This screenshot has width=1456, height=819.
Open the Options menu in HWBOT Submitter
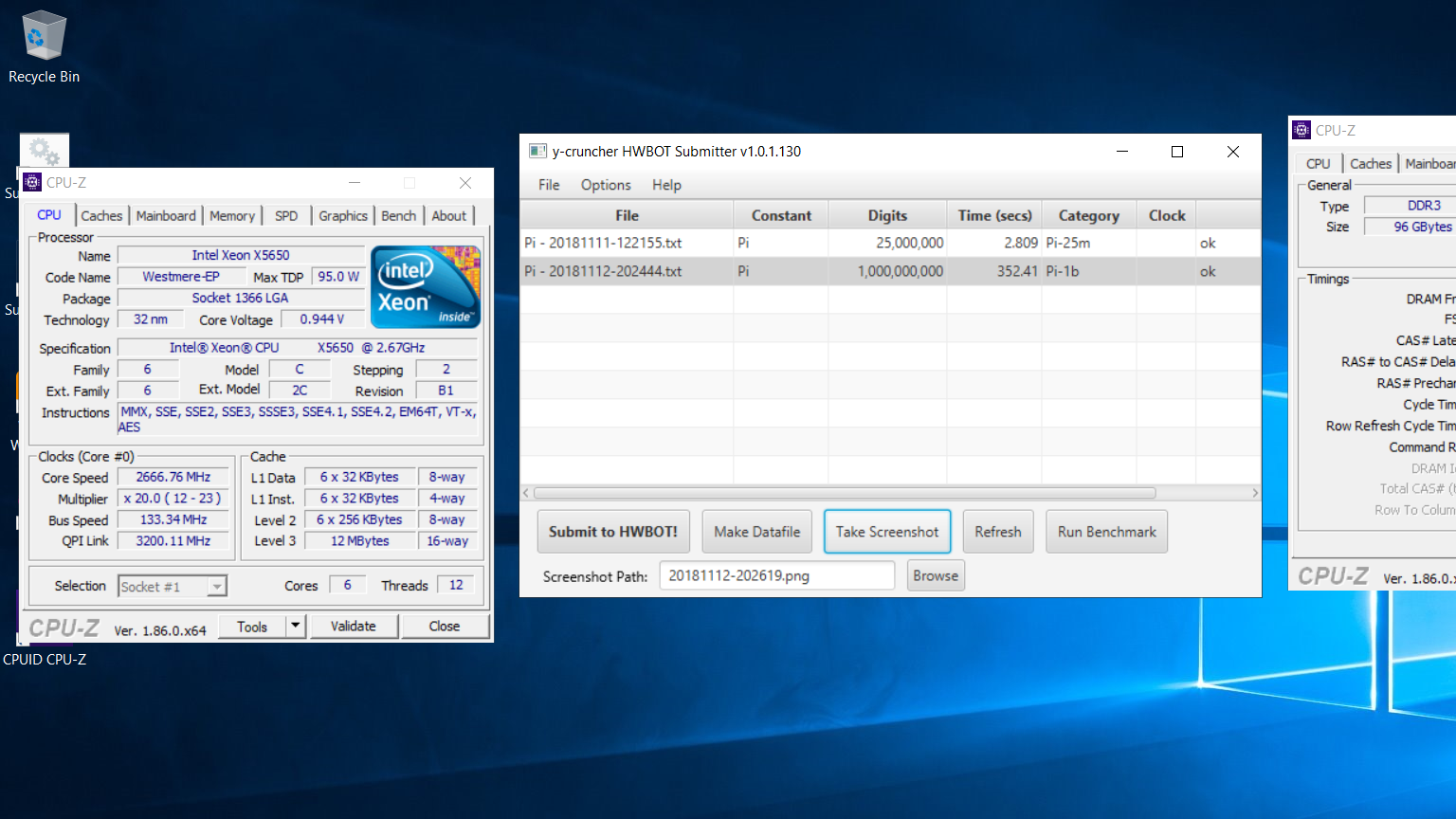pyautogui.click(x=606, y=185)
